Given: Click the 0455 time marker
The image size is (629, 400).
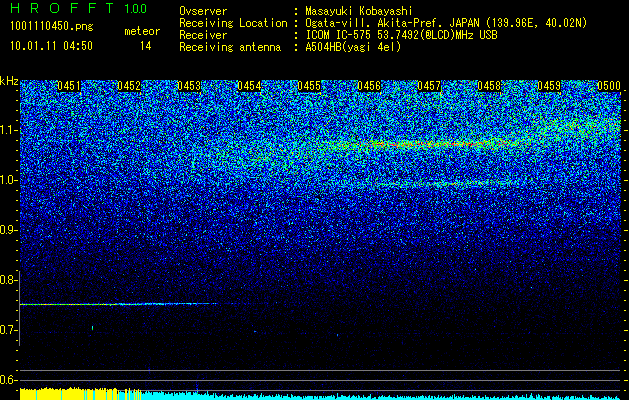Looking at the screenshot, I should (x=309, y=86).
